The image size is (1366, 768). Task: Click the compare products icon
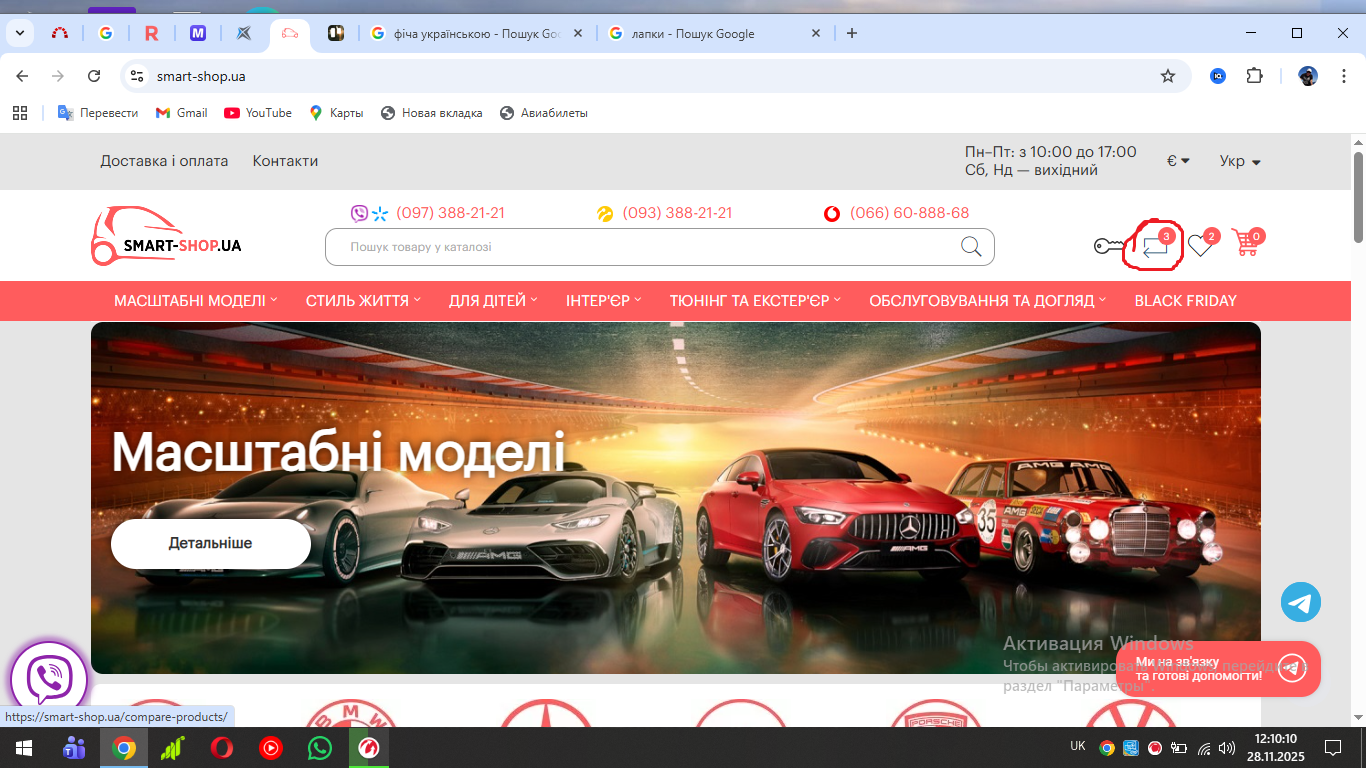[1155, 246]
